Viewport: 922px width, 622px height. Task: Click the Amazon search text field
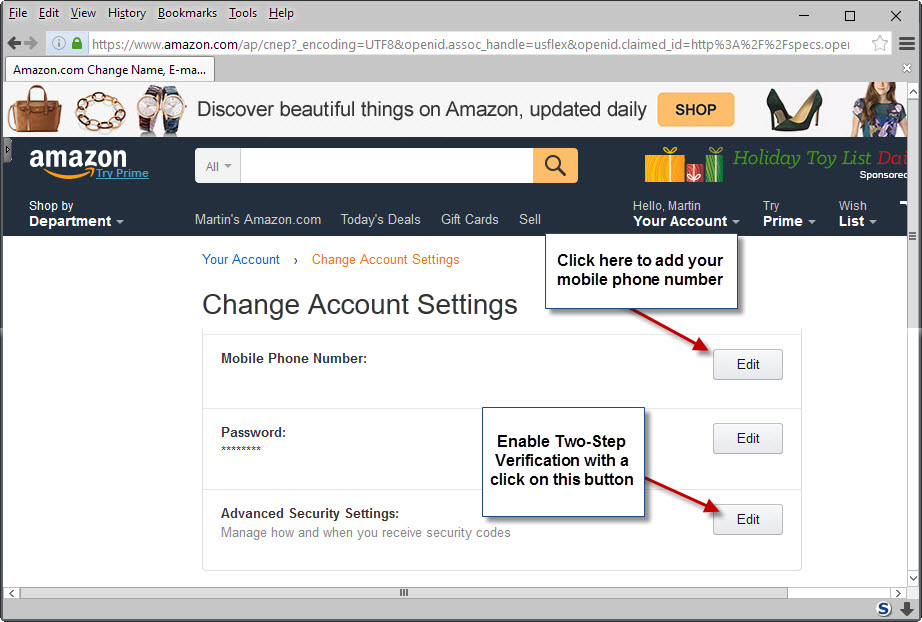point(387,166)
